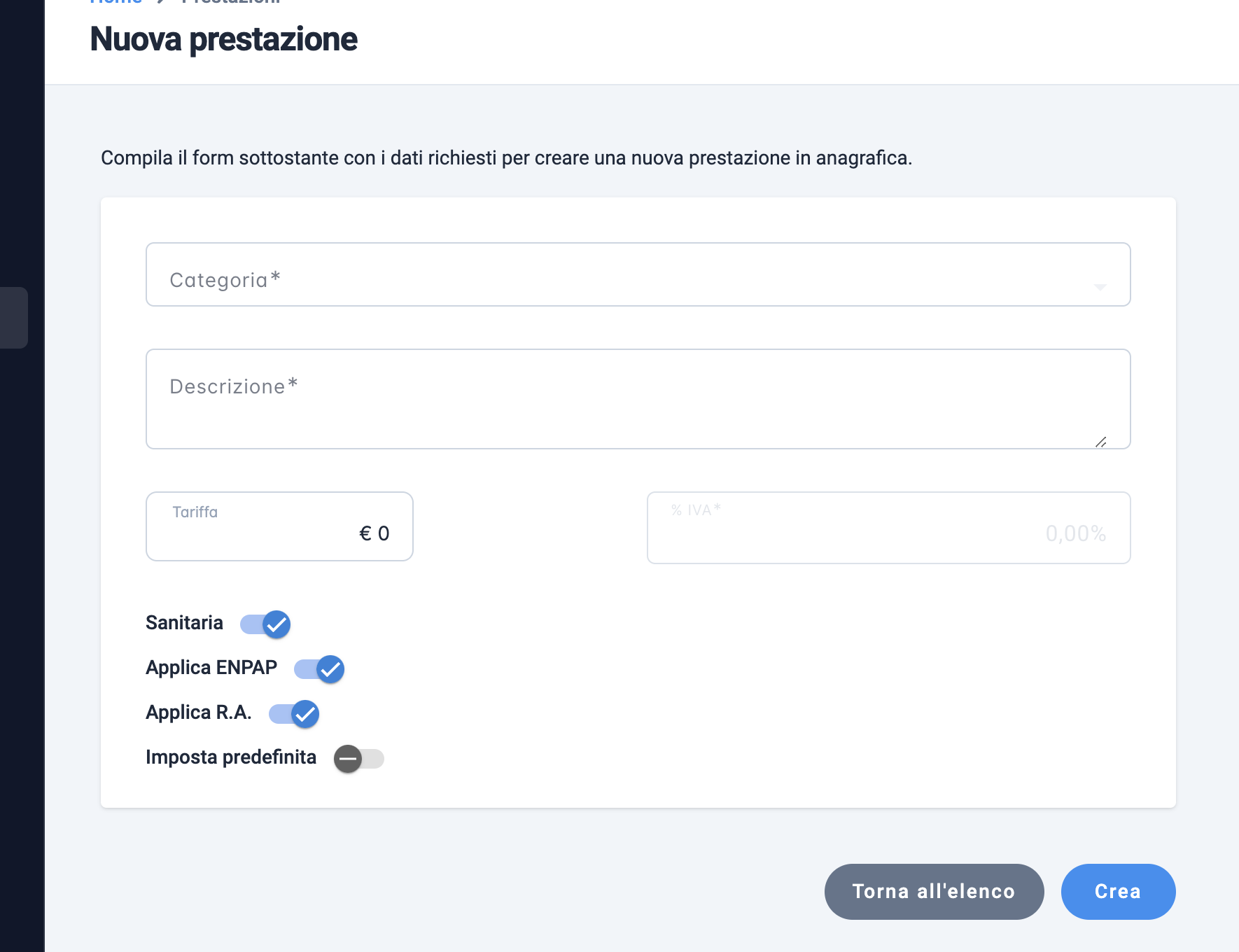
Task: Focus the Descrizione text area
Action: (638, 399)
